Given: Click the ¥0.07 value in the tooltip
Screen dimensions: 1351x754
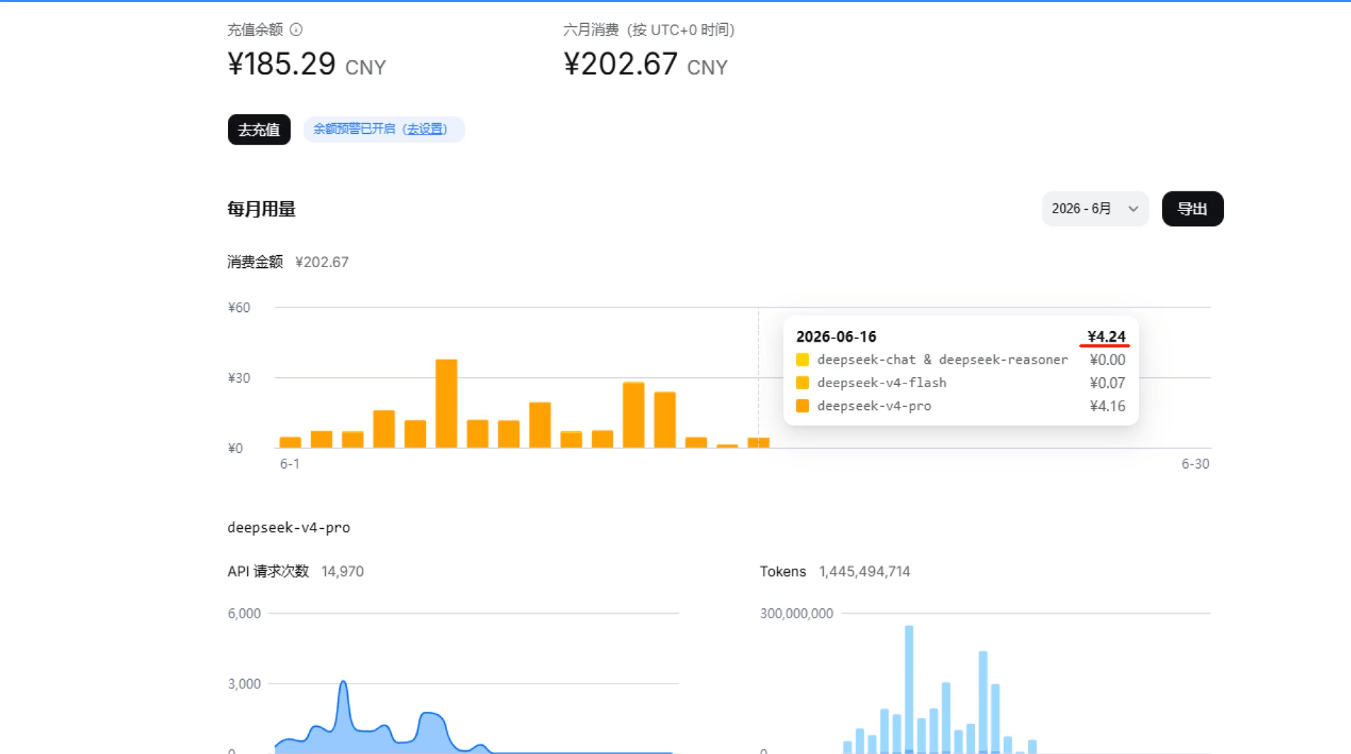Looking at the screenshot, I should click(x=1107, y=383).
